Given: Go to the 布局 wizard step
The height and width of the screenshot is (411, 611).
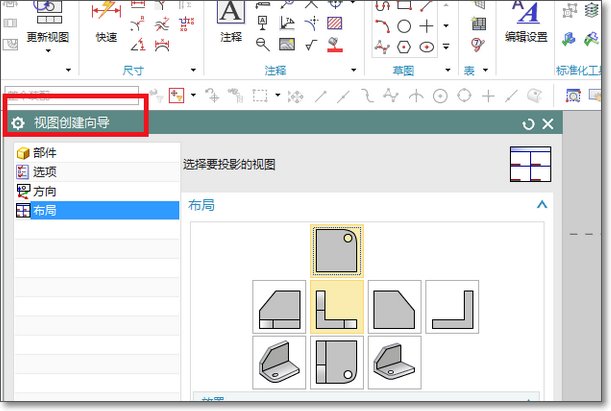Looking at the screenshot, I should tap(97, 210).
